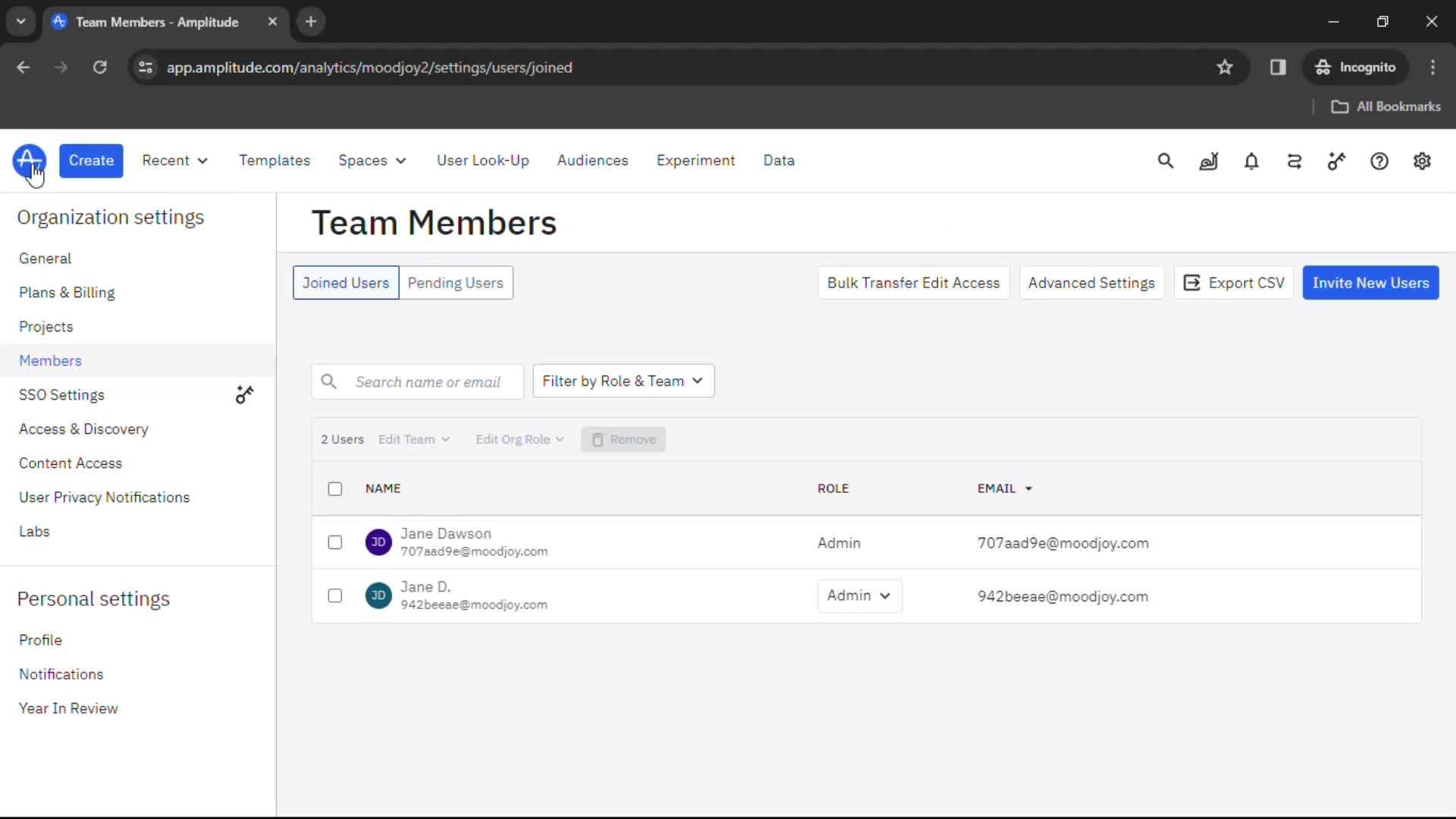Toggle checkbox for Jane D. row
The height and width of the screenshot is (819, 1456).
(334, 596)
